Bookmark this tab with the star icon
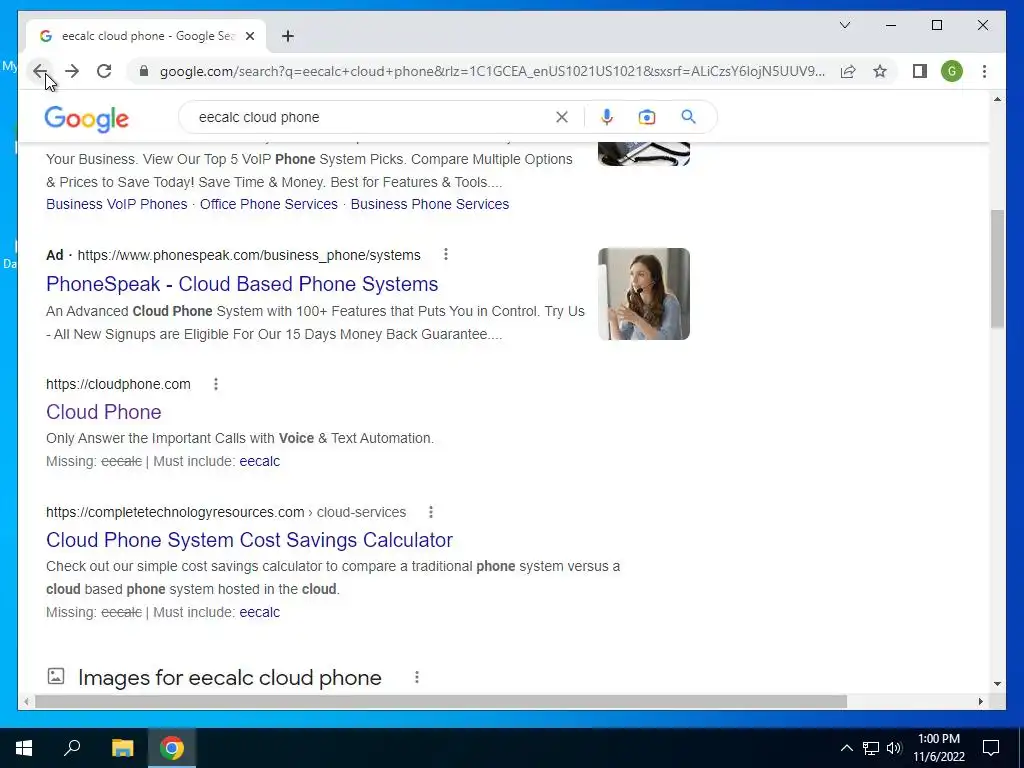Viewport: 1024px width, 768px height. 880,71
